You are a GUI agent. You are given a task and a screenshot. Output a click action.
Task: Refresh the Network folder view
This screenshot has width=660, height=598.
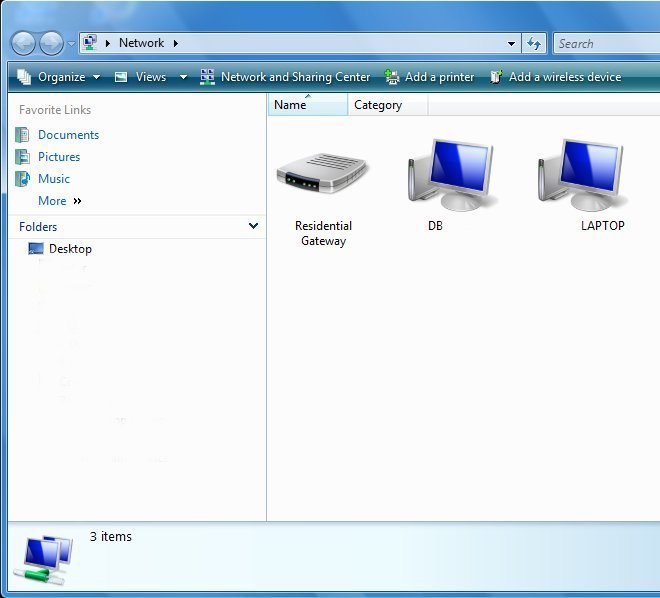(x=534, y=43)
